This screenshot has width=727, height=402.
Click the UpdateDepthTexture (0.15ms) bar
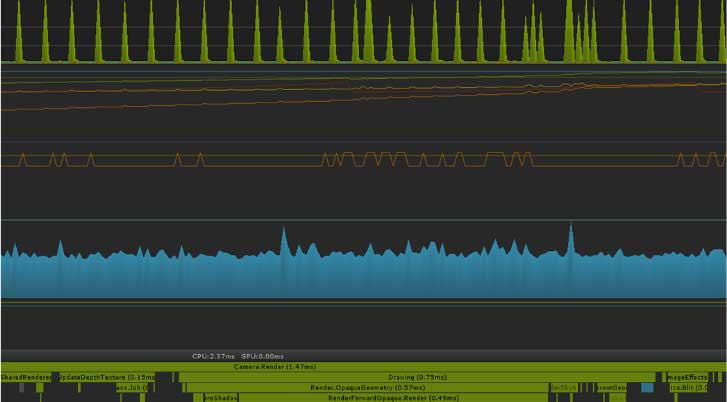pos(107,377)
